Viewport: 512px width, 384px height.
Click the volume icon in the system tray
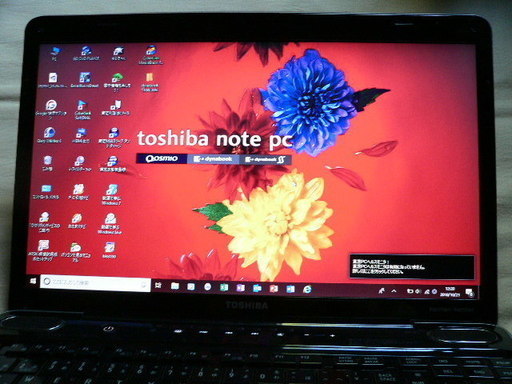tap(418, 292)
